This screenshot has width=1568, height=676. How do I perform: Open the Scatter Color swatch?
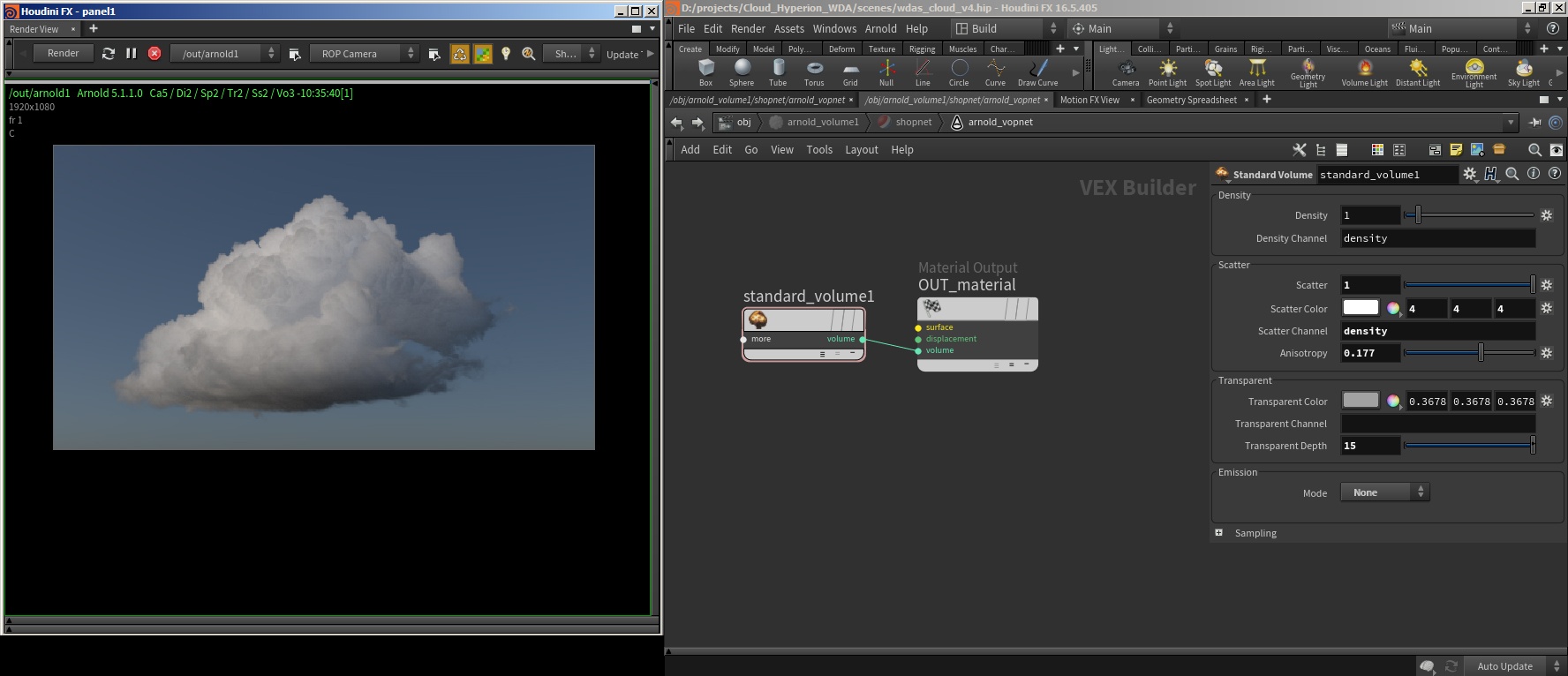1360,308
